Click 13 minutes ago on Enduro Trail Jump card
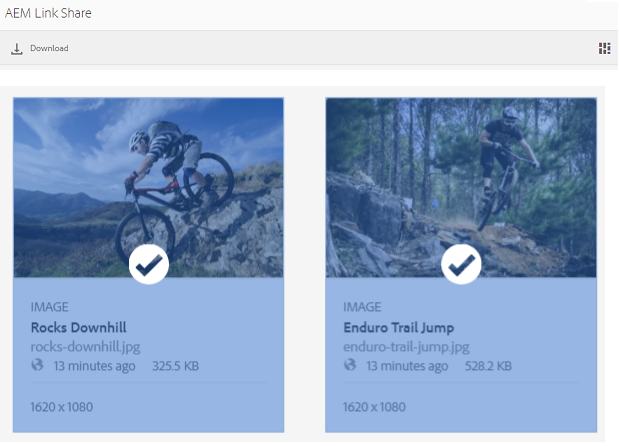 coord(407,366)
